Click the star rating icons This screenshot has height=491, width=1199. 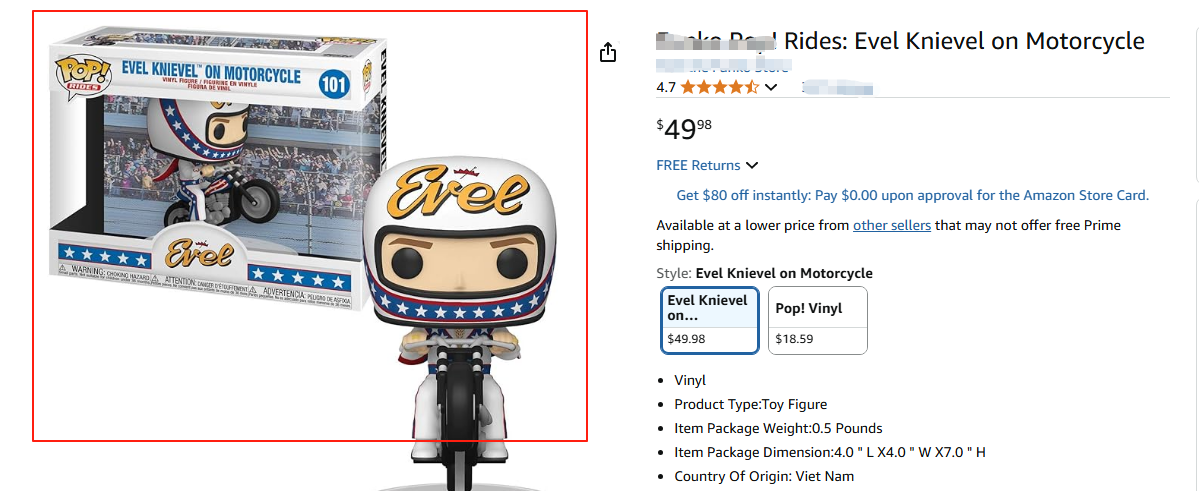(x=720, y=87)
